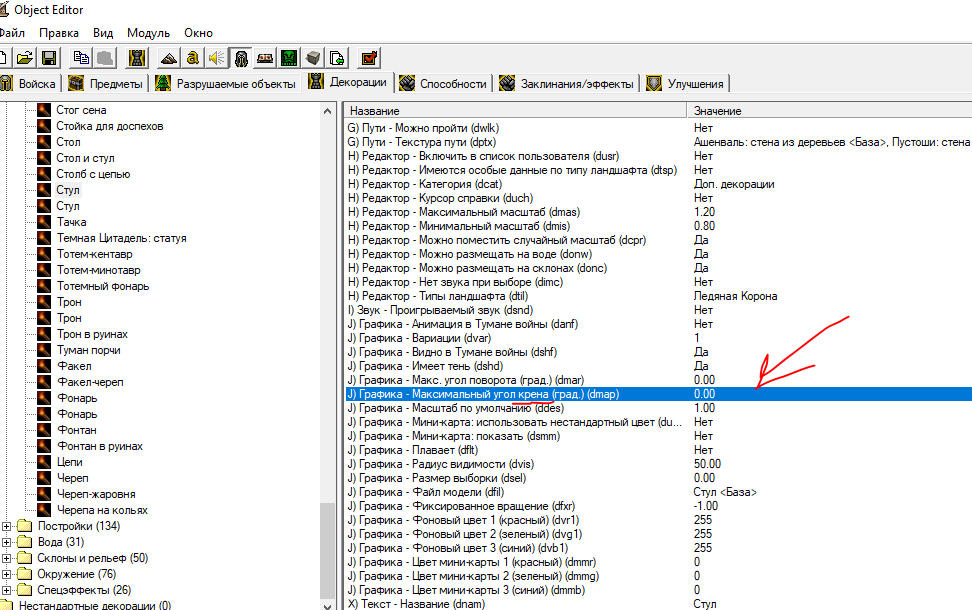Click icon beside Черепа на кольях

[43, 510]
